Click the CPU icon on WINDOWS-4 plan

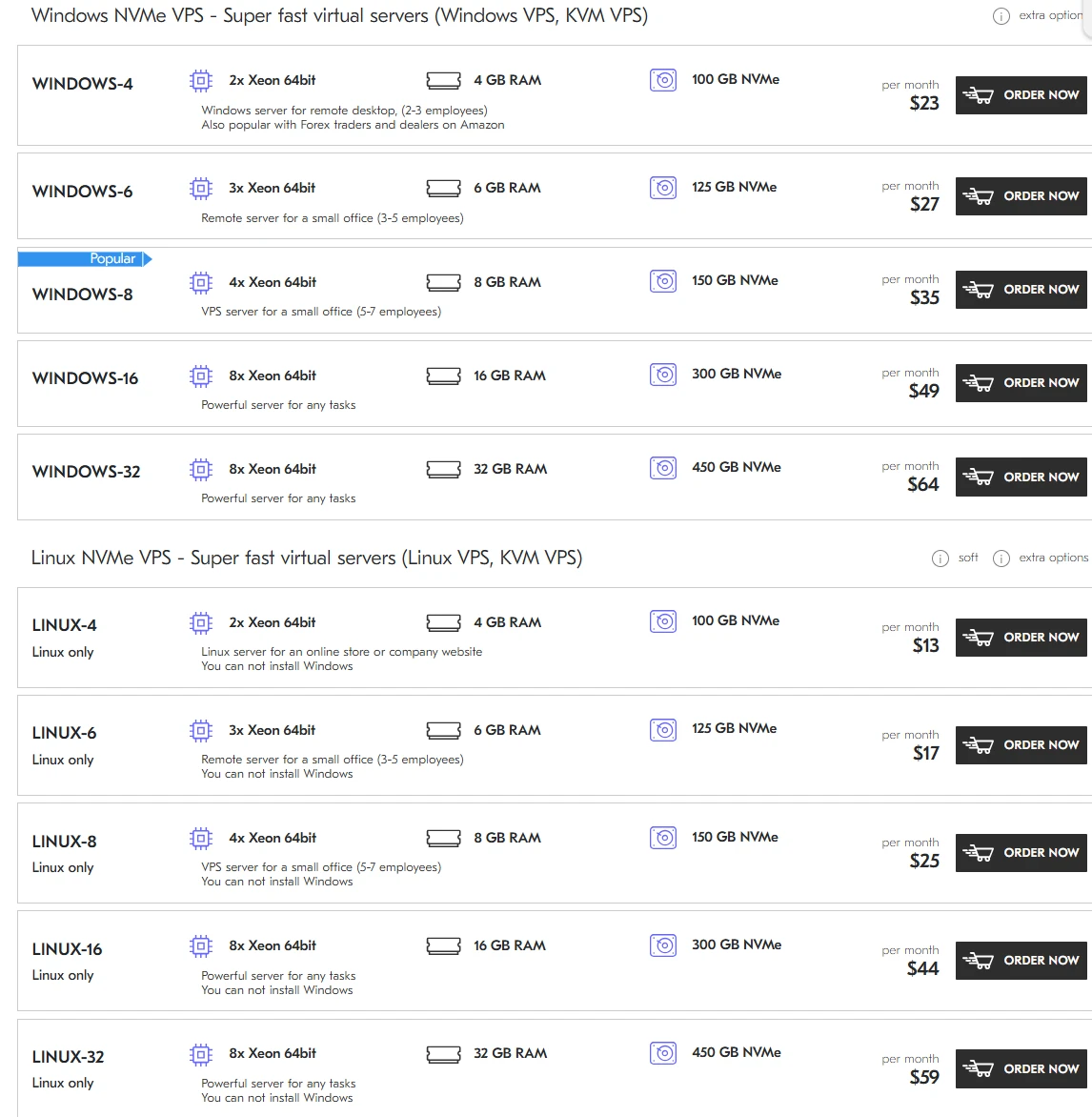coord(200,81)
